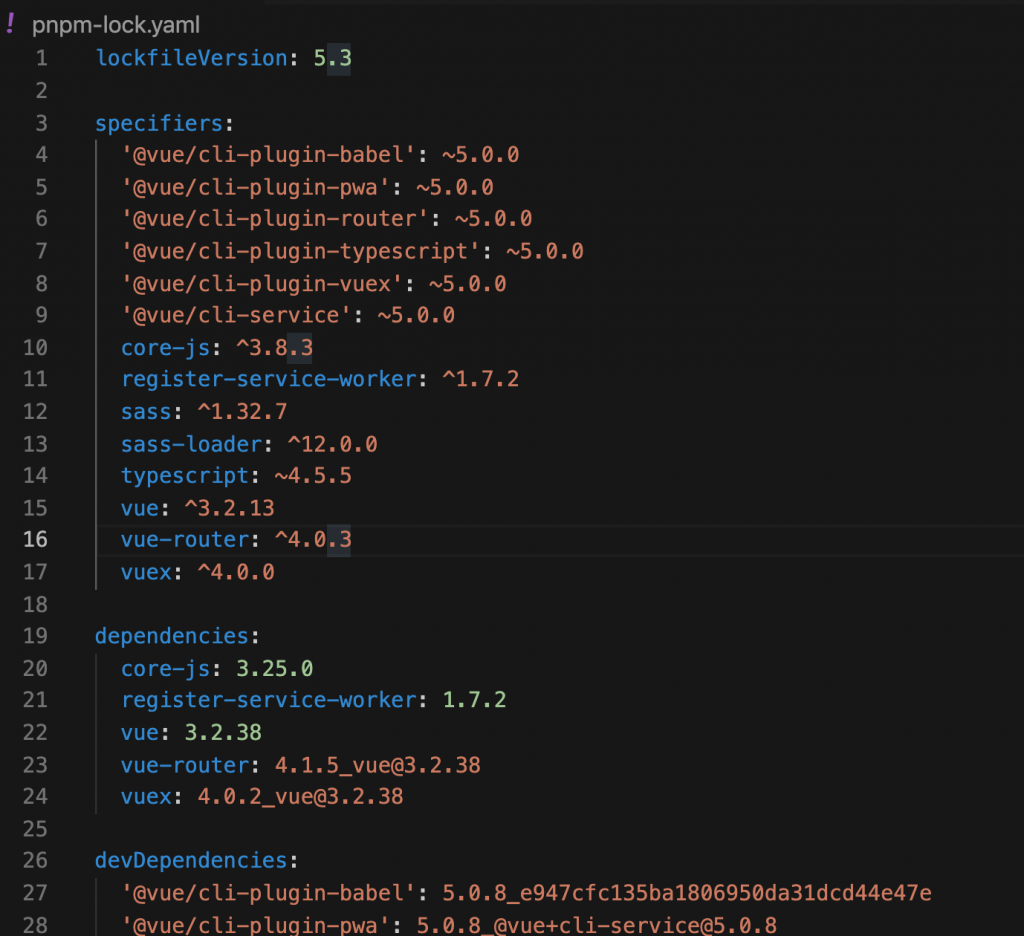Select the pnpm-lock.yaml breadcrumb label
This screenshot has width=1024, height=936.
[x=116, y=25]
